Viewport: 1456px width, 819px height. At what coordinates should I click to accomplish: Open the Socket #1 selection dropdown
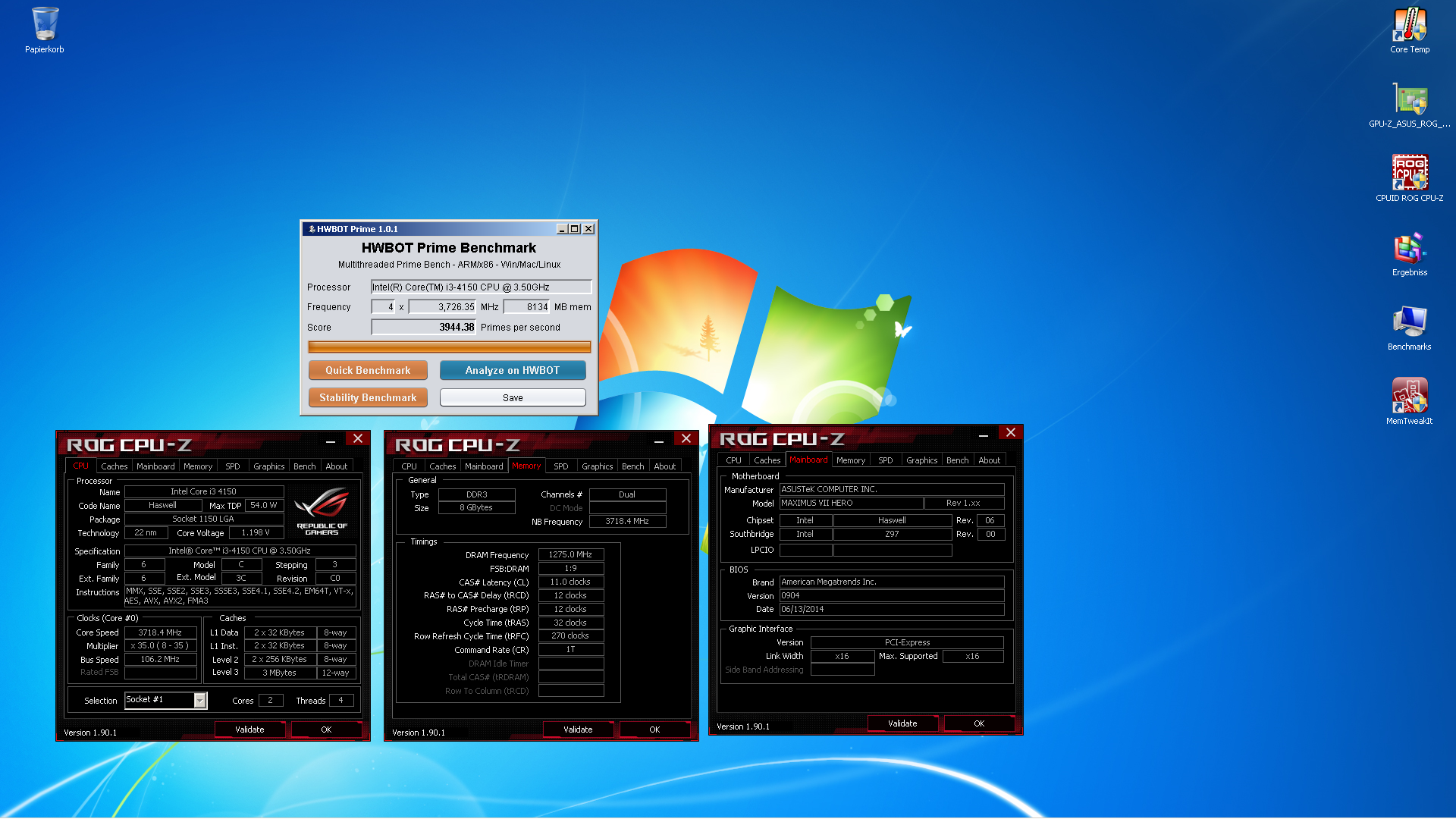pos(200,701)
